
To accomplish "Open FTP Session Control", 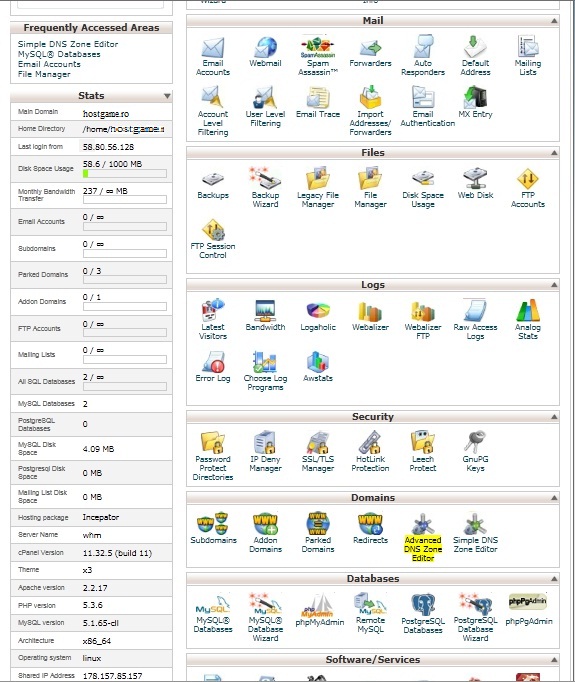I will pos(213,239).
